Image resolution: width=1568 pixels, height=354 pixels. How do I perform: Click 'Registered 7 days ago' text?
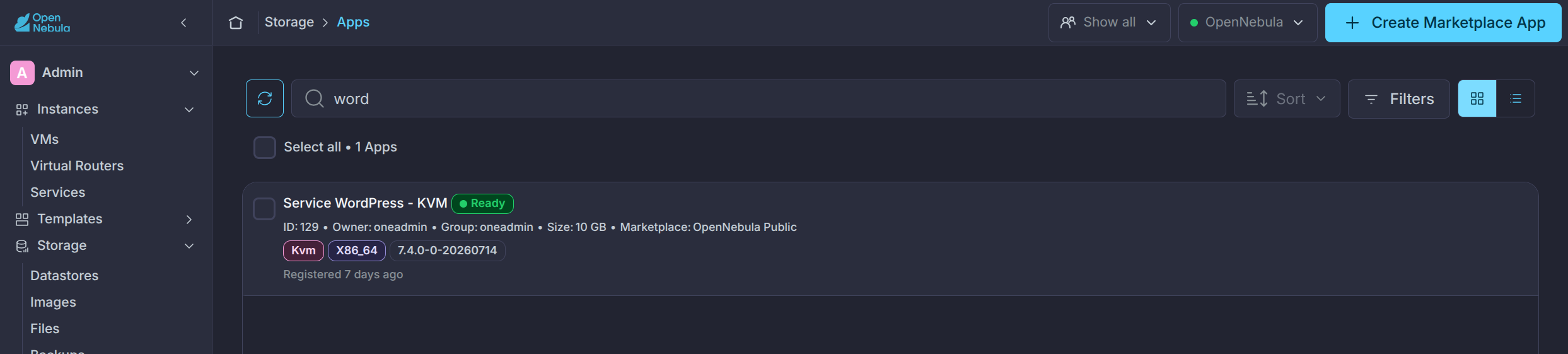343,274
